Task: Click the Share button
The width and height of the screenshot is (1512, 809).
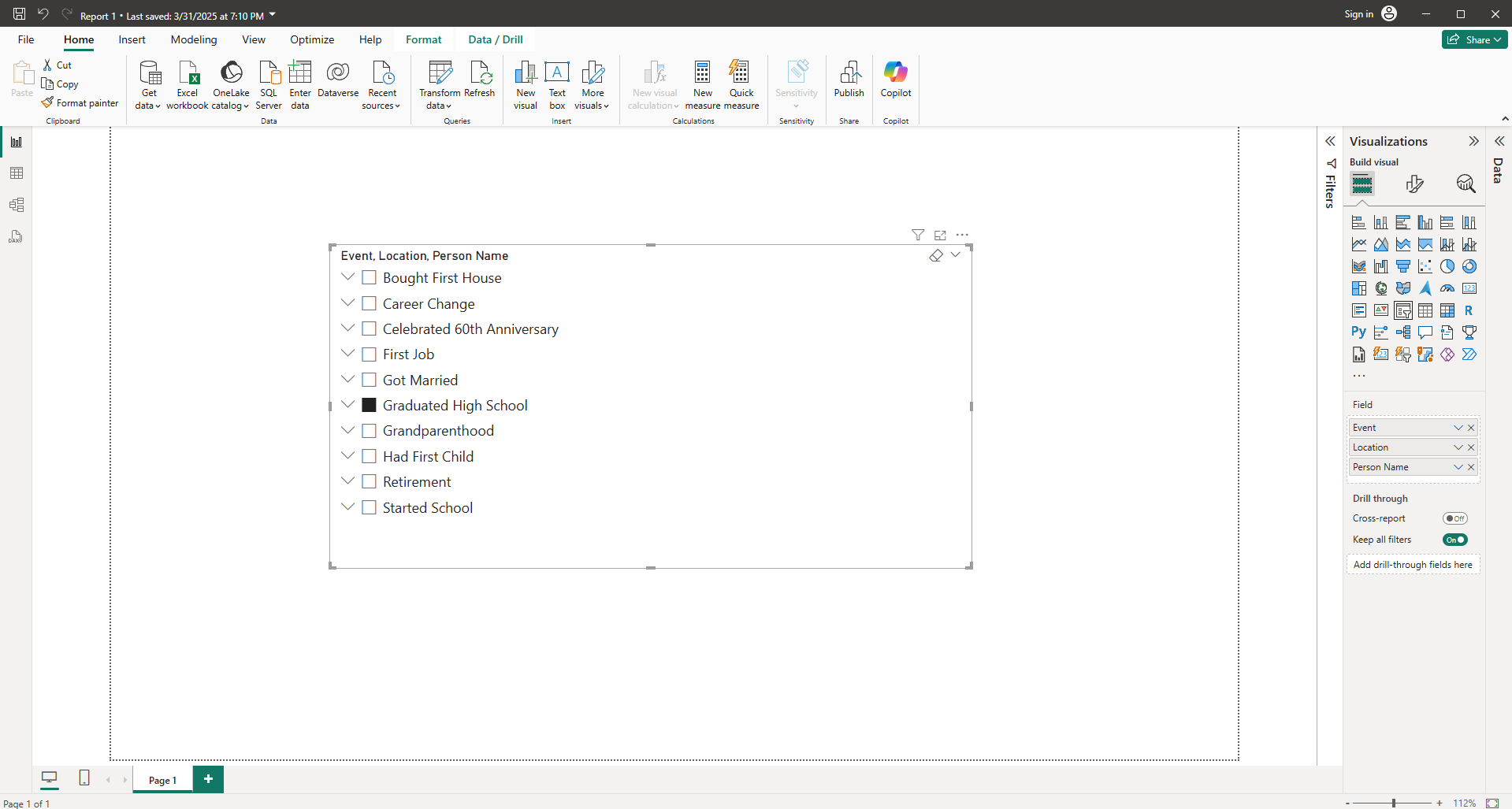Action: click(1473, 39)
